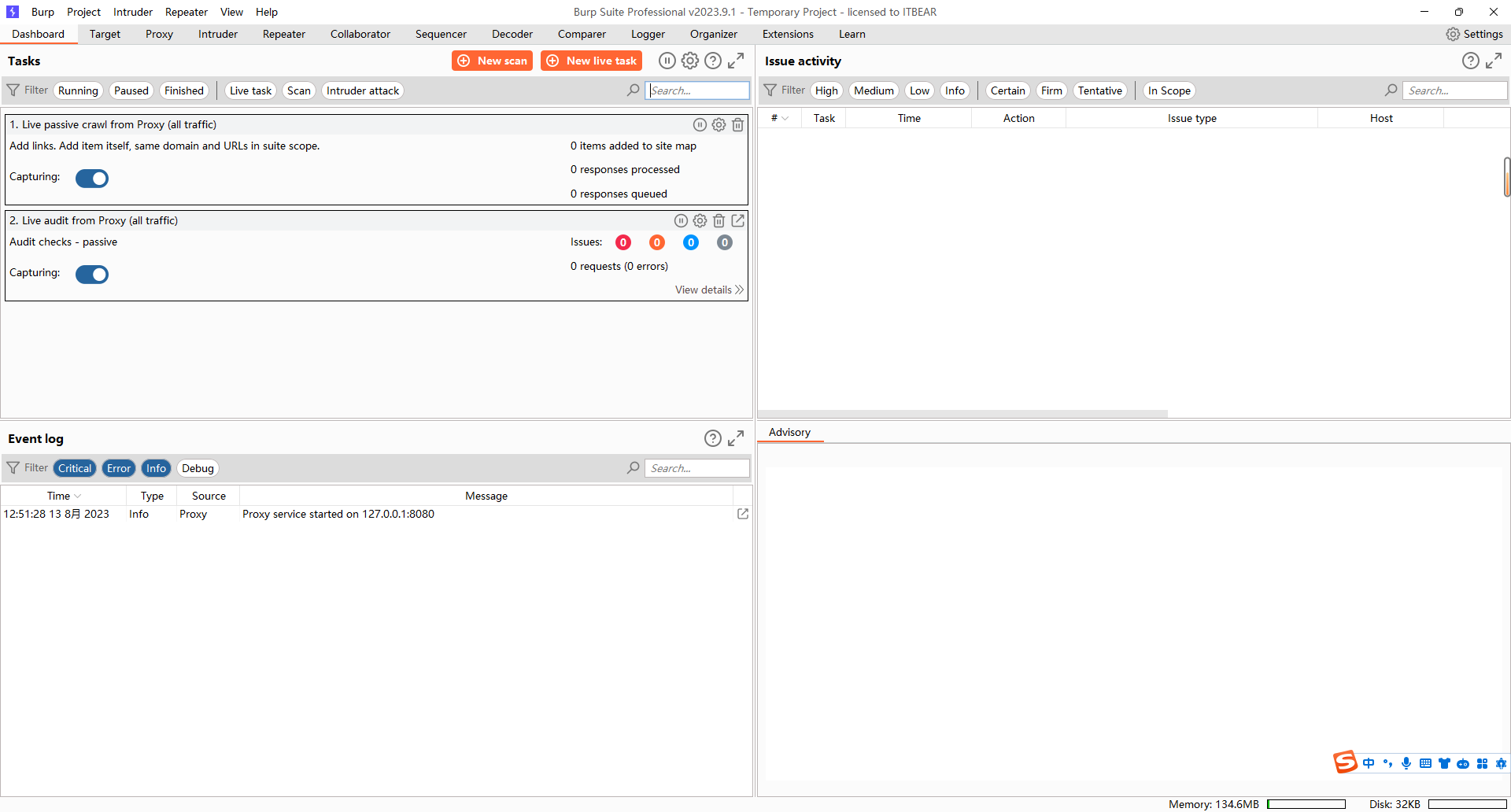This screenshot has height=812, width=1511.
Task: Create a New live task
Action: pos(591,61)
